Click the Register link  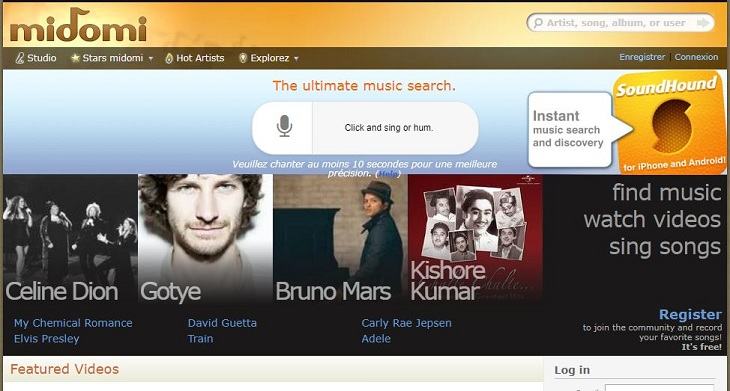[x=690, y=314]
